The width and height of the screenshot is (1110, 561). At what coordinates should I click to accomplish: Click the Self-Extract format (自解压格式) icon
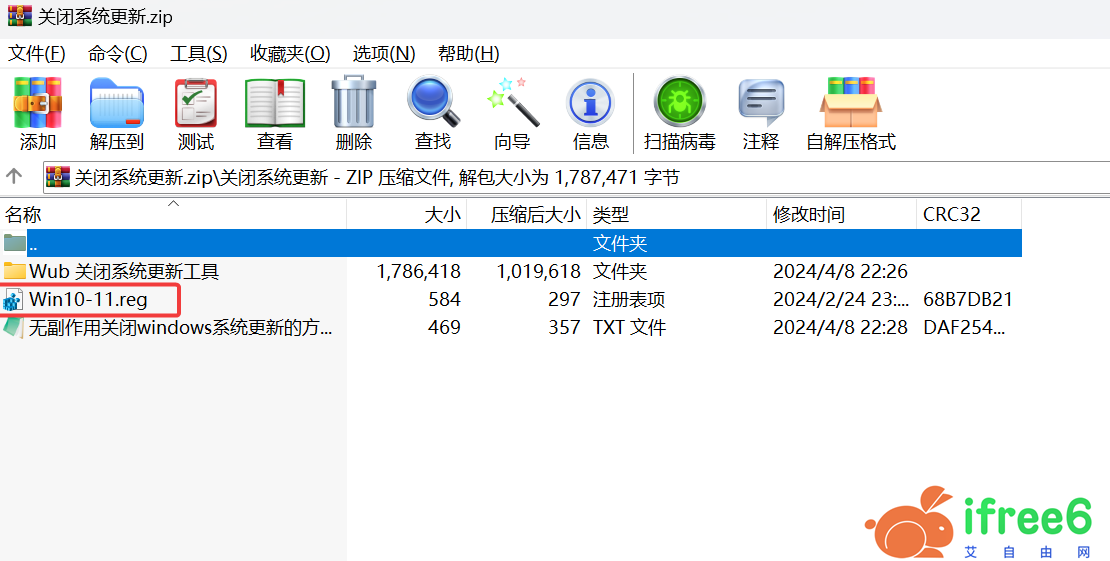pos(851,103)
